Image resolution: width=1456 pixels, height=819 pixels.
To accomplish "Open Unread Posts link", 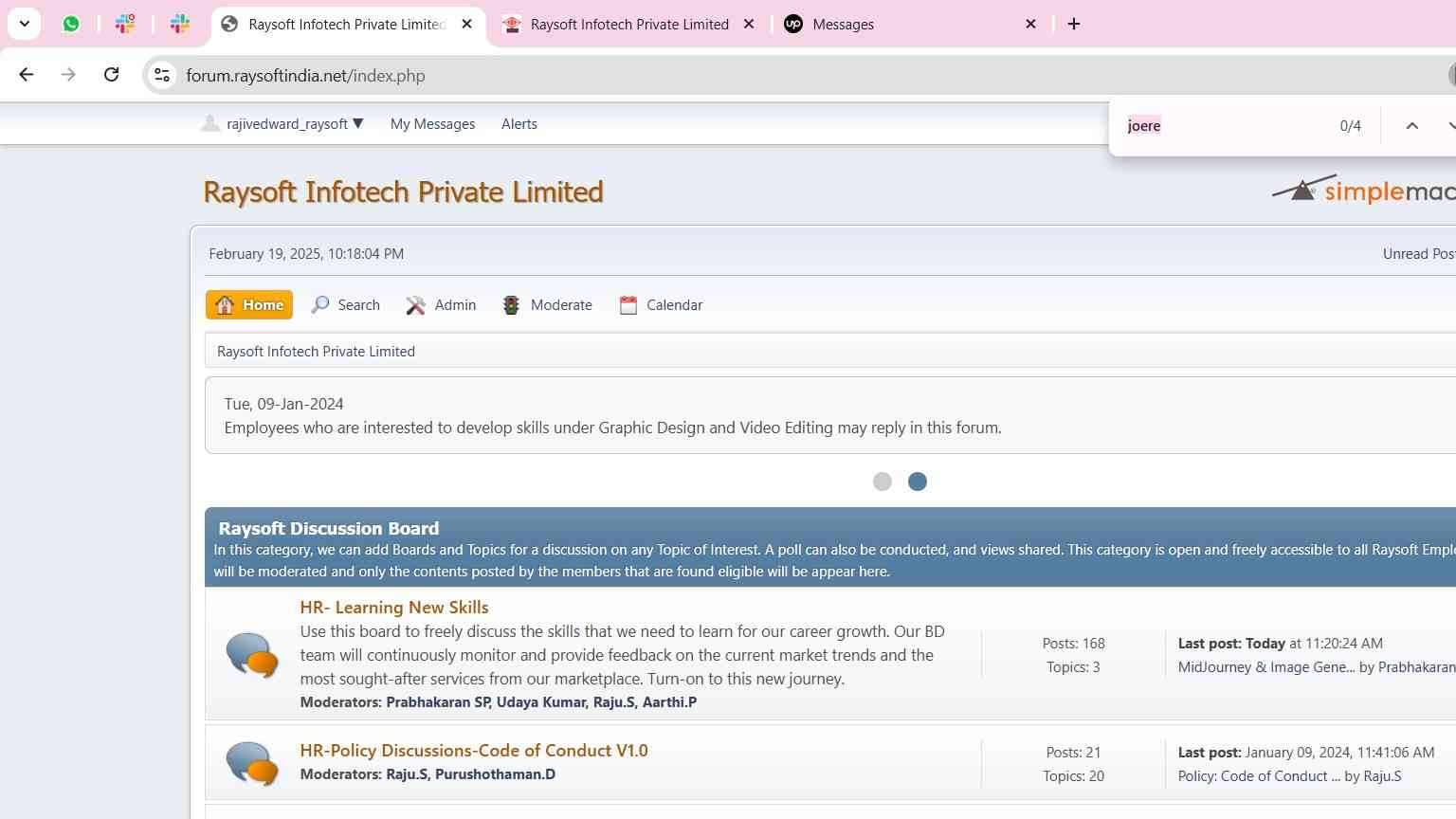I will pyautogui.click(x=1419, y=254).
